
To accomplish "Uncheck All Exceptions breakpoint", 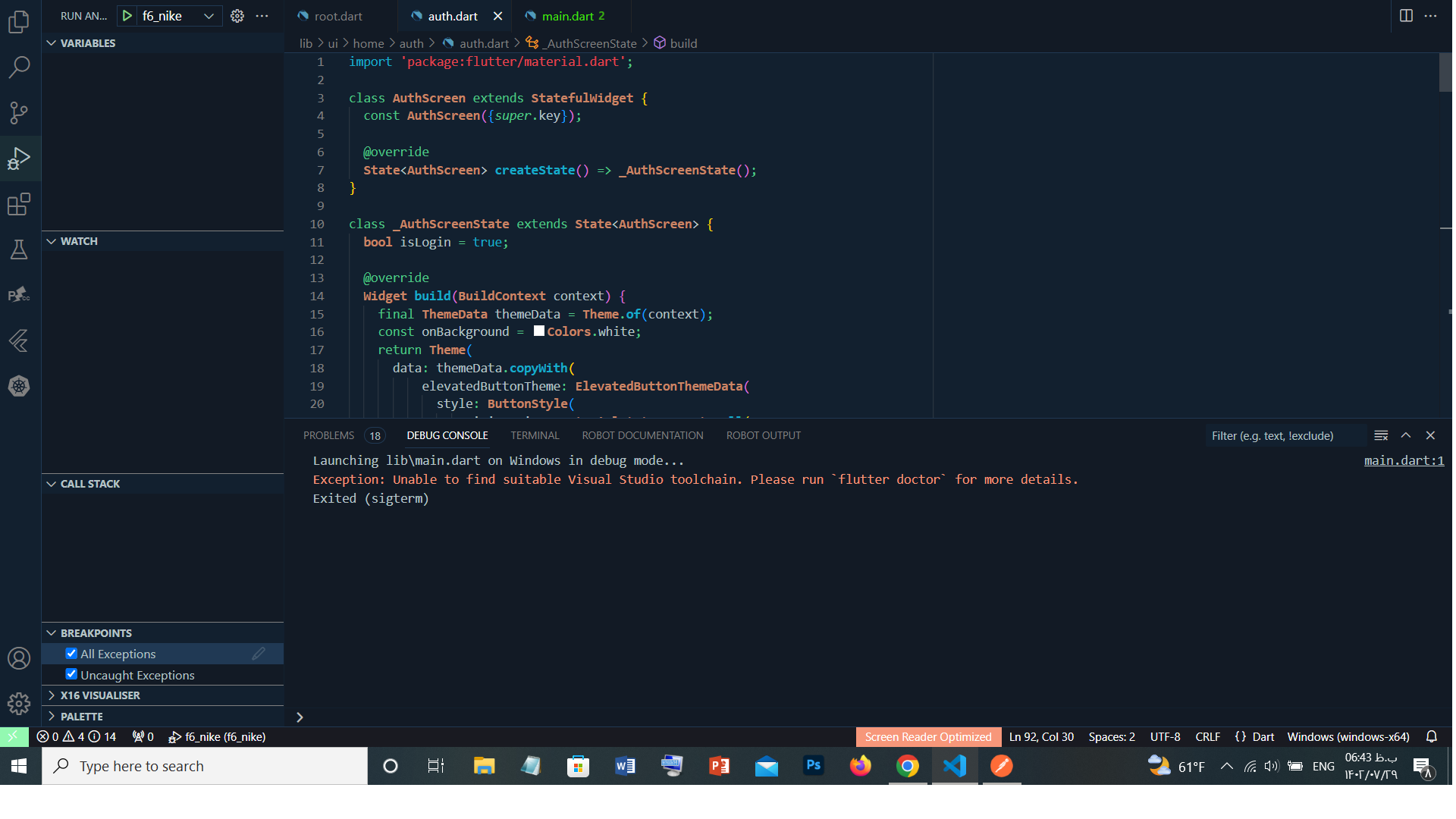I will click(71, 654).
